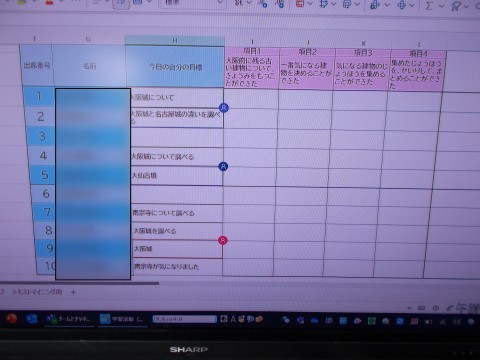Expand the arrow next to AutoSum

pos(441,6)
